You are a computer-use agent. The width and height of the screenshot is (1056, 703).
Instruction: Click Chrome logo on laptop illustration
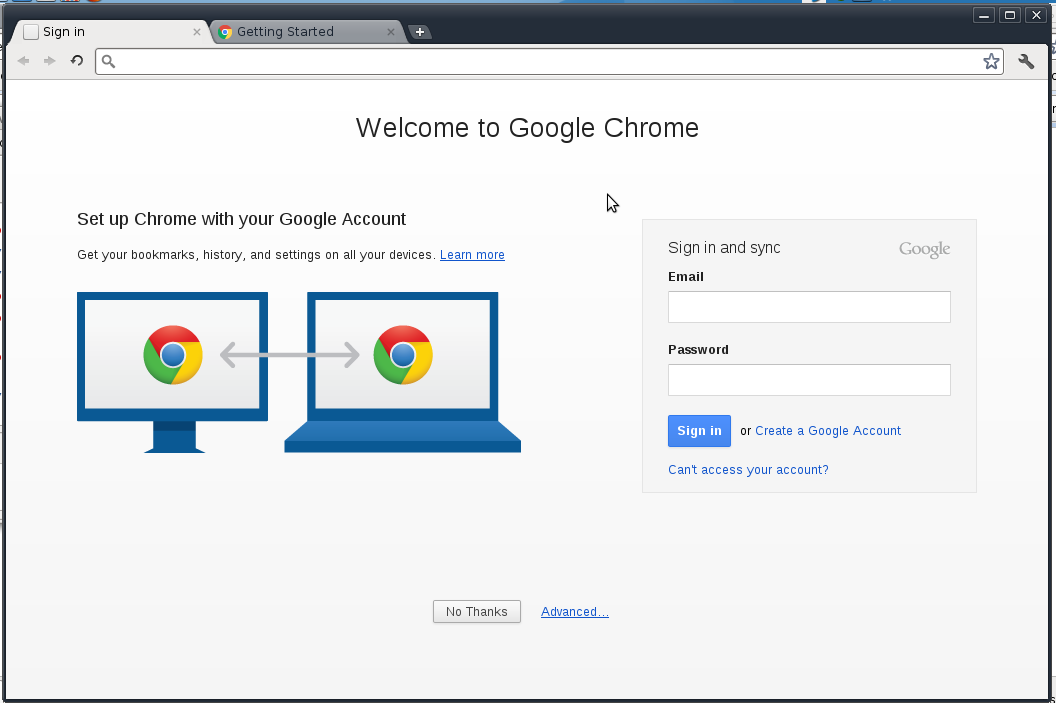pos(403,355)
